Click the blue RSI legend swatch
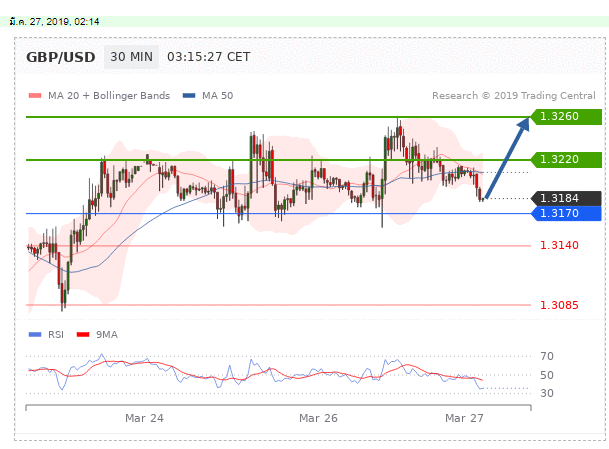Image resolution: width=609 pixels, height=449 pixels. click(x=35, y=334)
